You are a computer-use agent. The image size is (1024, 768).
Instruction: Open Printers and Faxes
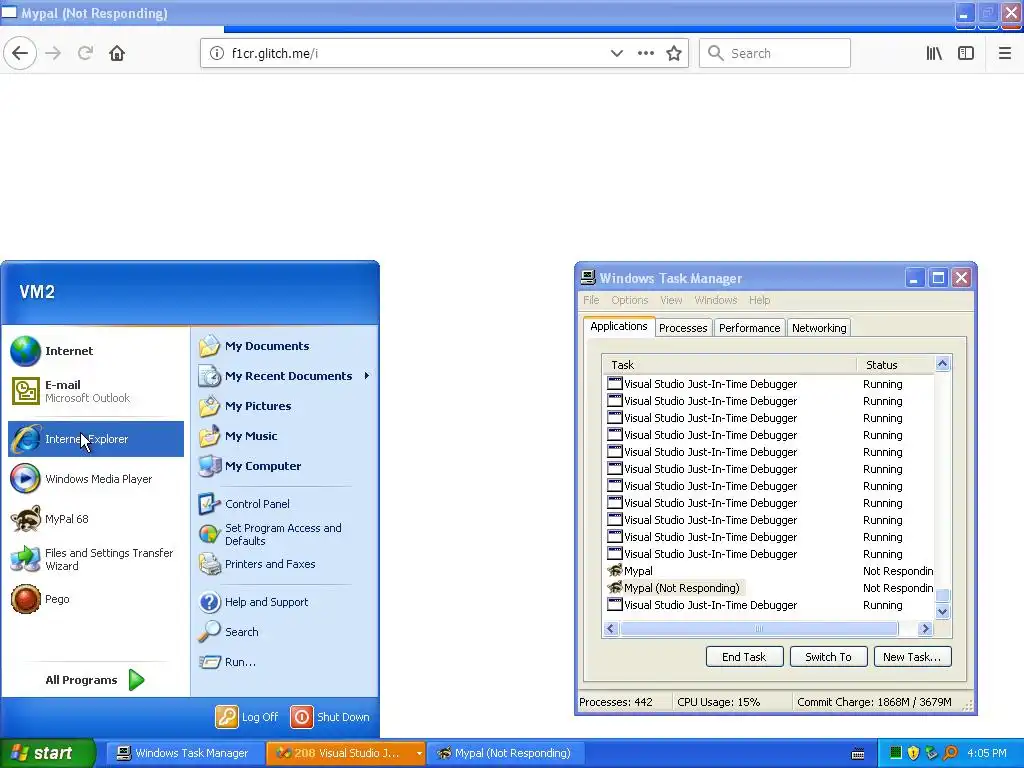pyautogui.click(x=285, y=564)
